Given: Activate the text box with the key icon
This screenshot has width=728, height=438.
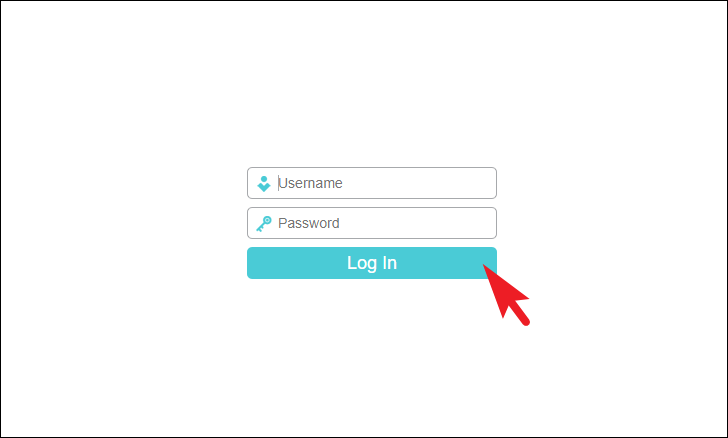Looking at the screenshot, I should click(372, 223).
